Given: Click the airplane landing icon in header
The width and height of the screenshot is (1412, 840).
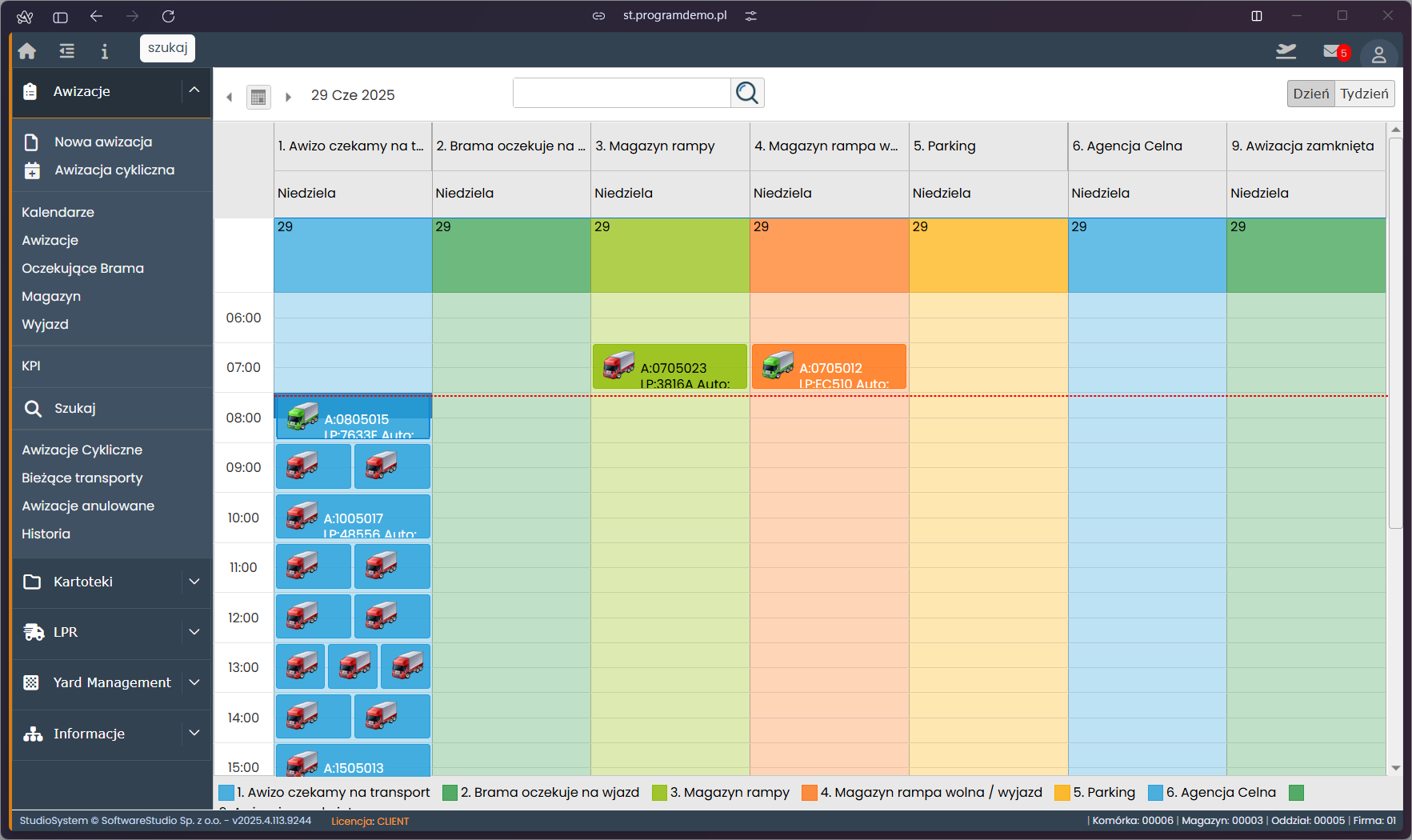Looking at the screenshot, I should [1286, 52].
